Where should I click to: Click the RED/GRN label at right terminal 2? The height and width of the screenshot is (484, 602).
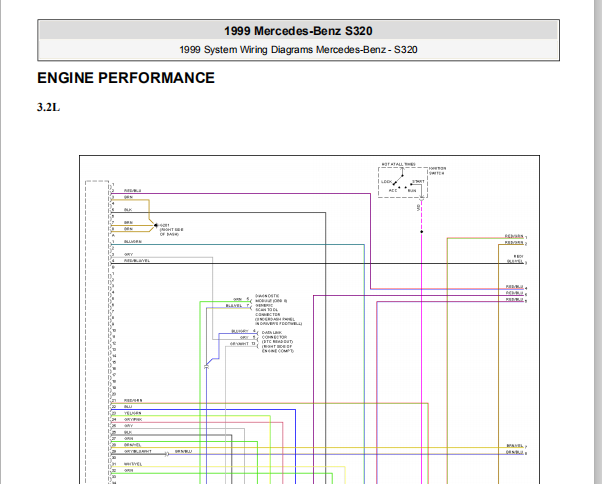(x=514, y=243)
